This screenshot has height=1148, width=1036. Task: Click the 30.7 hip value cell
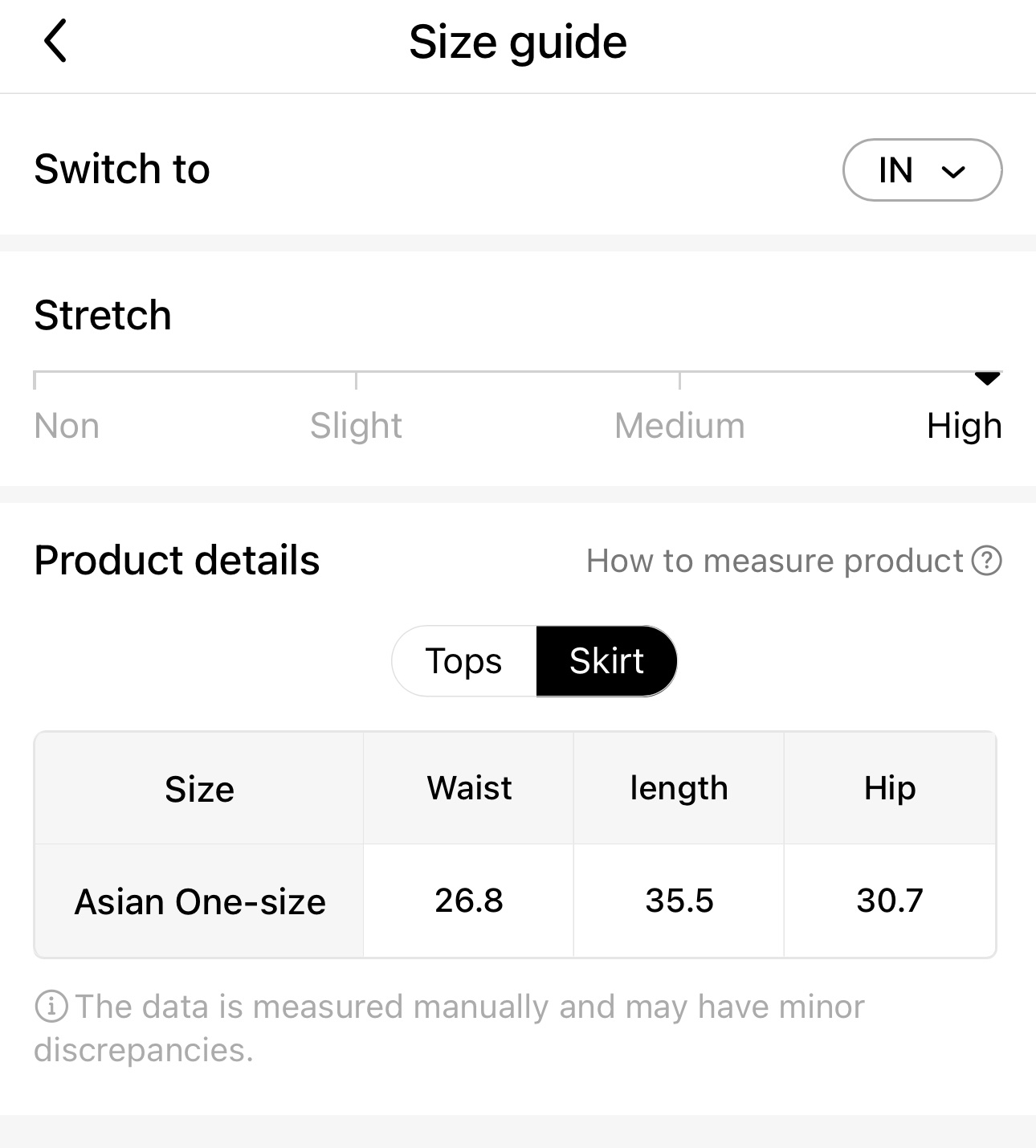[890, 901]
